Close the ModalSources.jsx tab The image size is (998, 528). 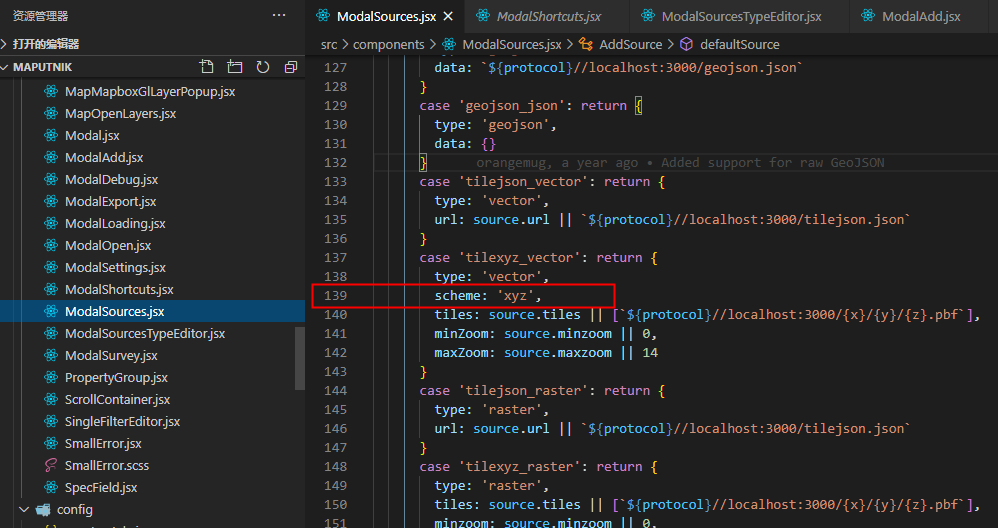coord(448,17)
